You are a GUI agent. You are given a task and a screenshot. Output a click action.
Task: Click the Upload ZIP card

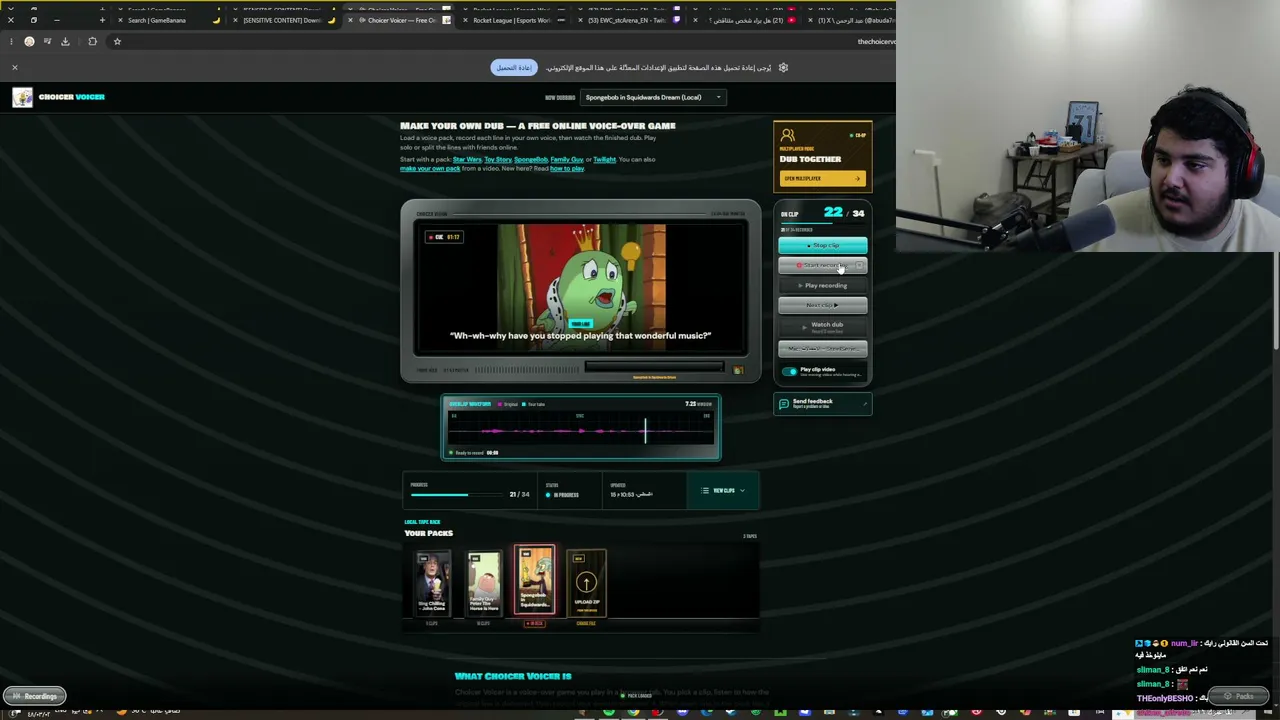[x=586, y=582]
